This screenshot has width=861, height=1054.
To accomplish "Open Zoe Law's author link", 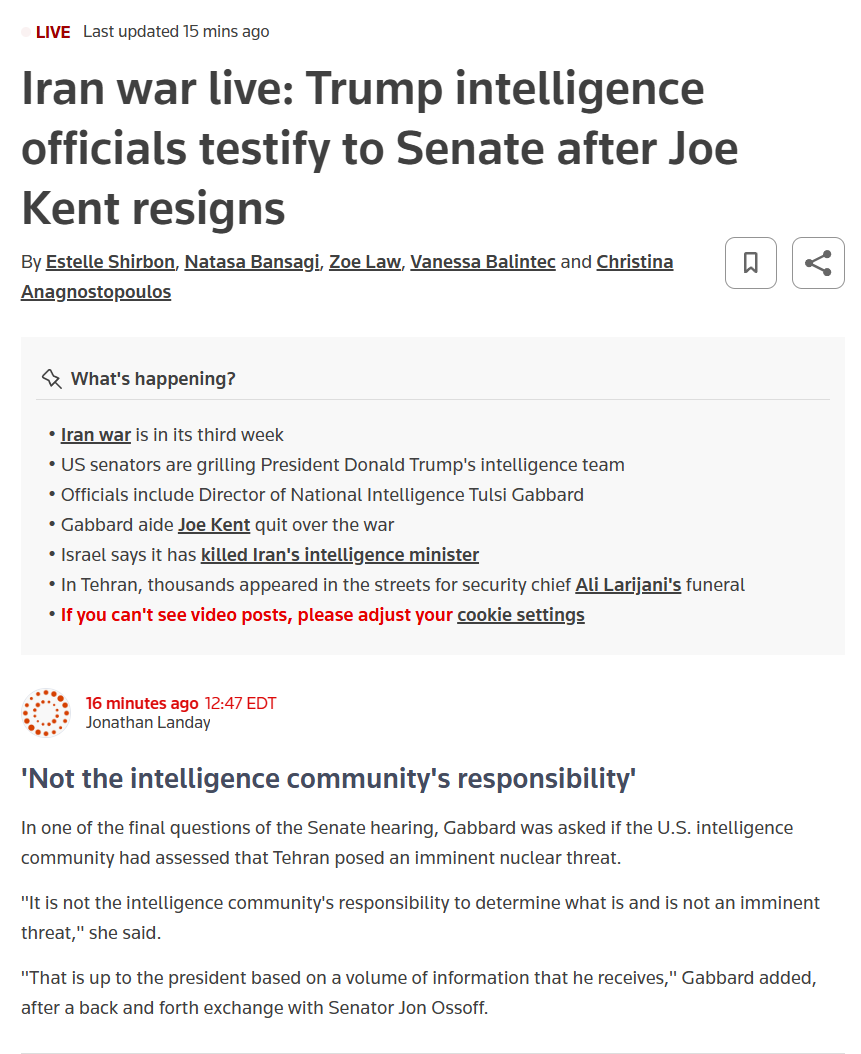I will point(365,262).
